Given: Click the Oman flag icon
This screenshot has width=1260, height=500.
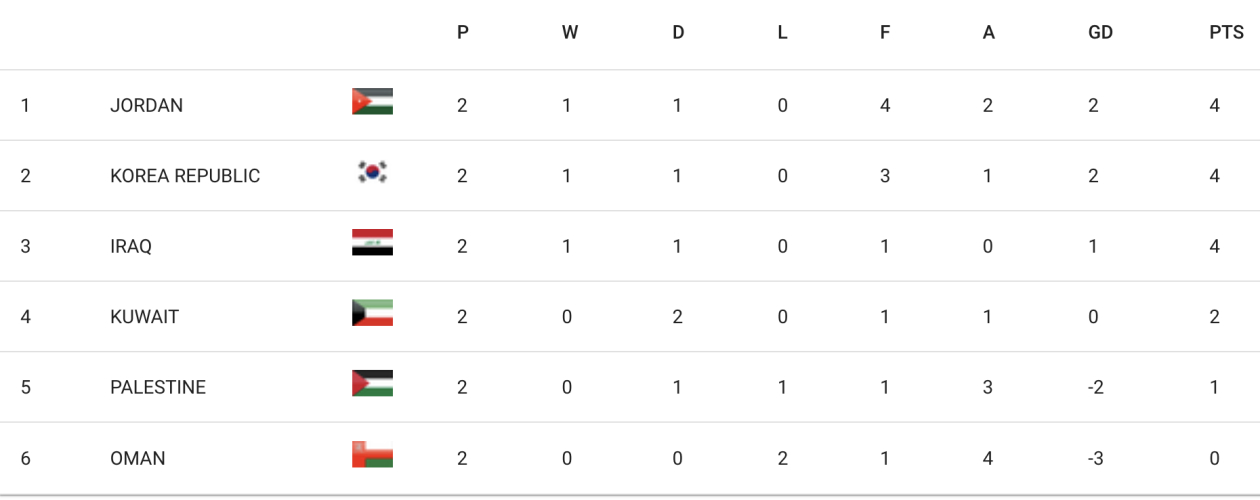Looking at the screenshot, I should click(372, 455).
